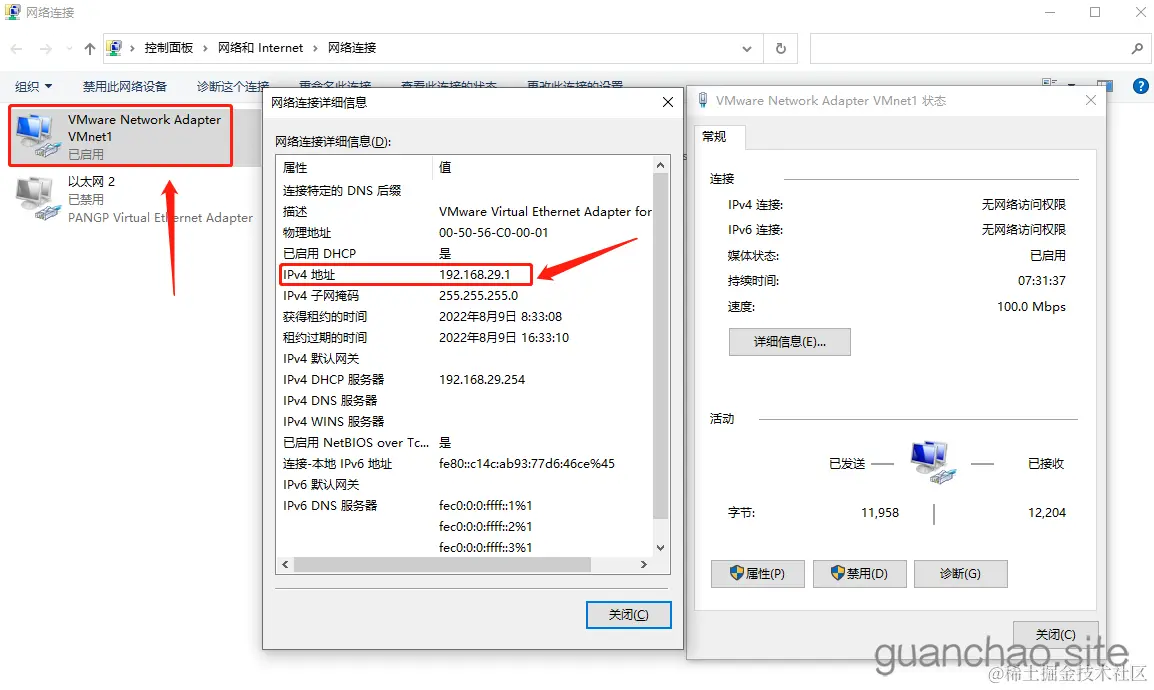
Task: Choose 禁用此网络设备 in command bar
Action: pos(124,86)
